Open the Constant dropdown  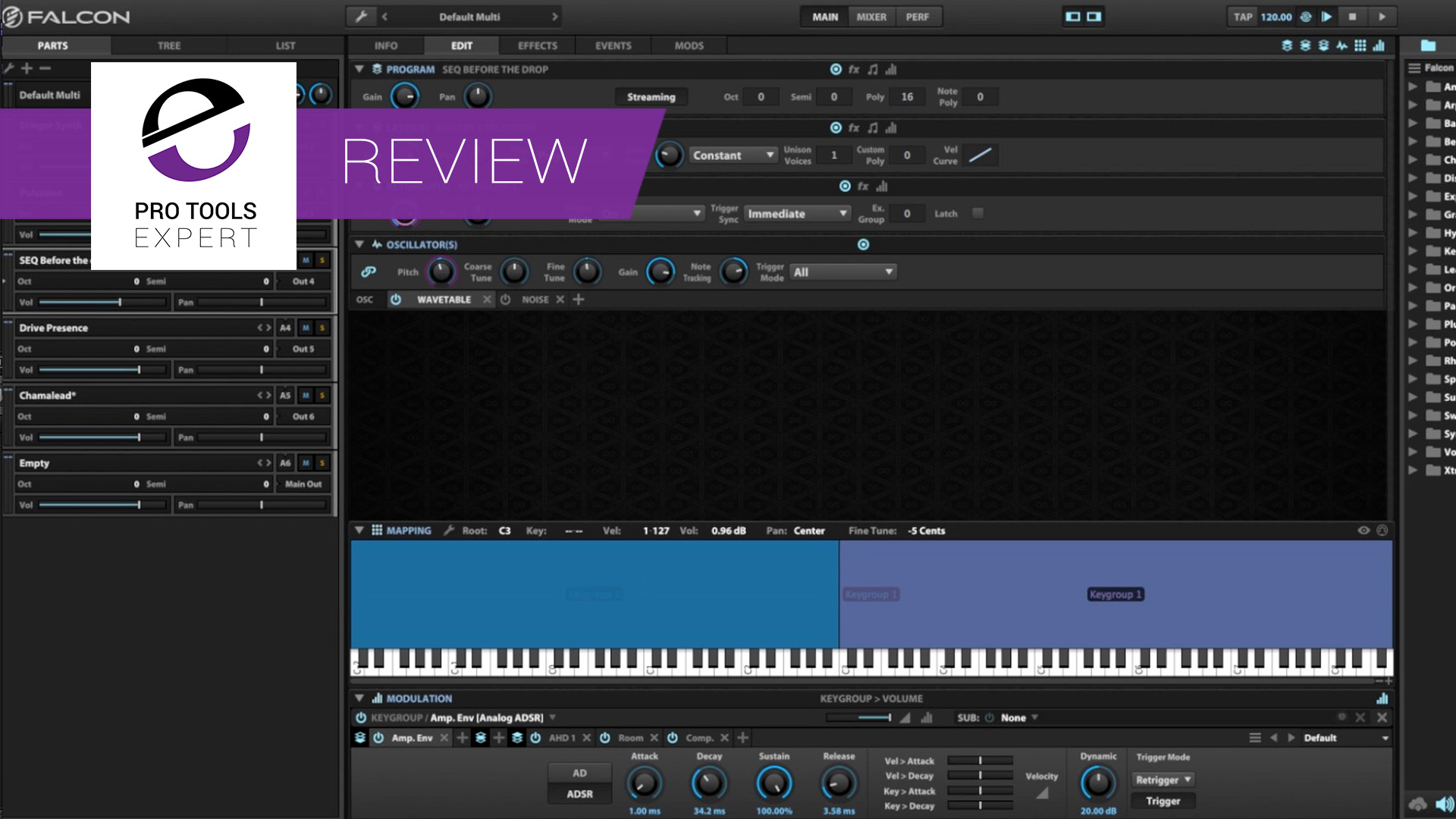[x=733, y=155]
